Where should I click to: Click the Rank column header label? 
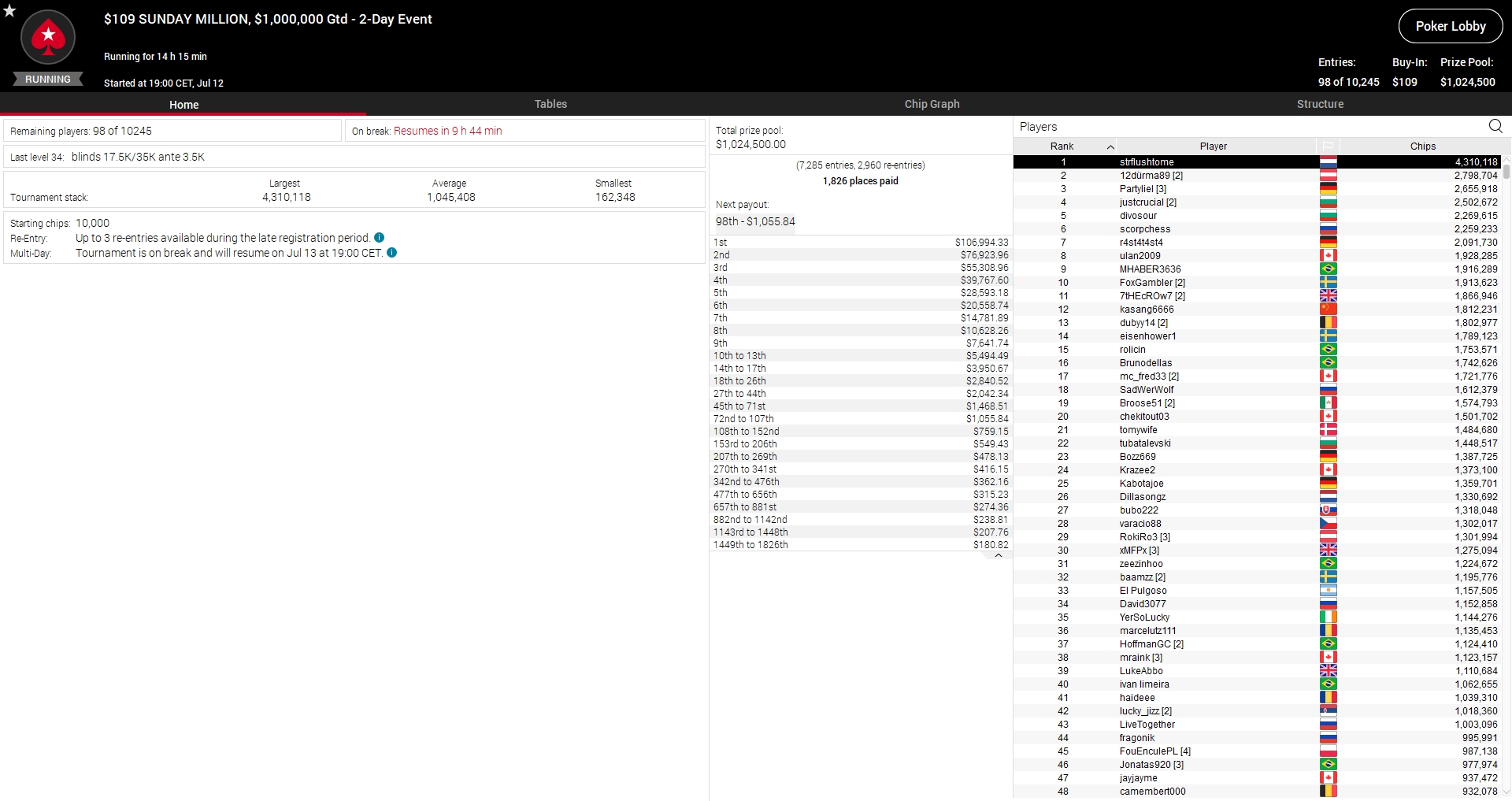point(1062,146)
